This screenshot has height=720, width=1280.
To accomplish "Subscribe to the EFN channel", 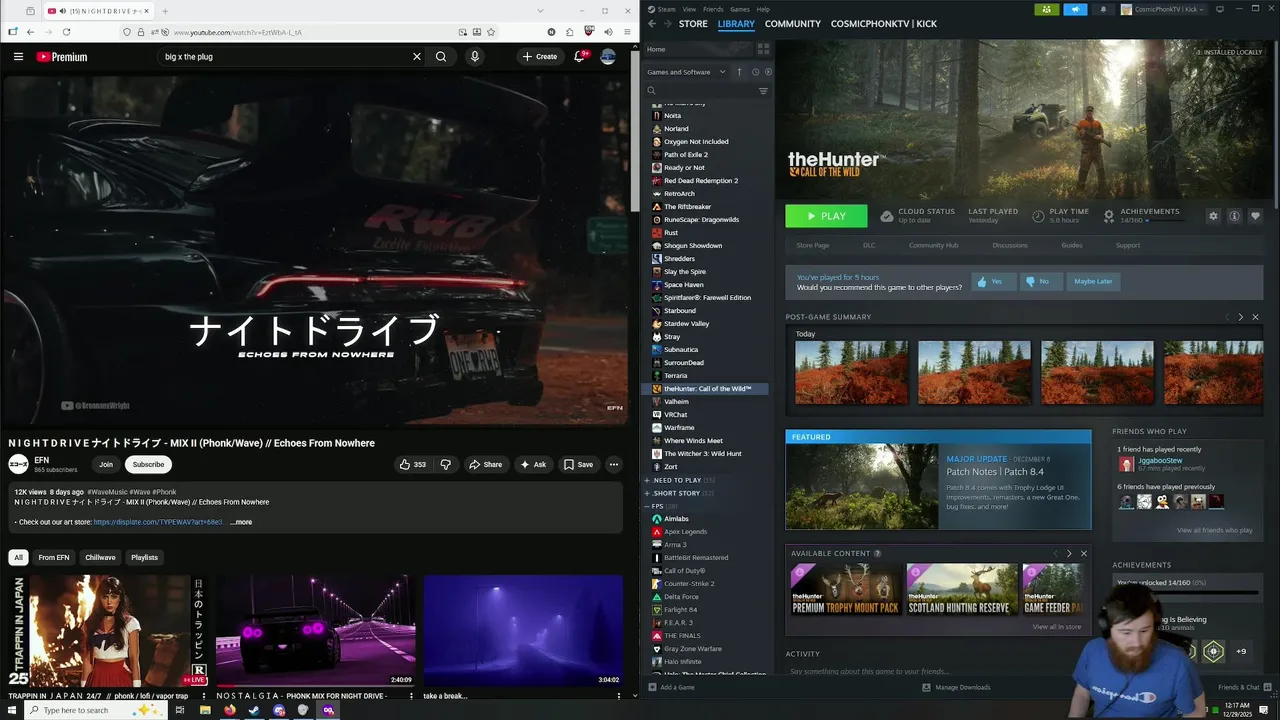I will click(148, 464).
